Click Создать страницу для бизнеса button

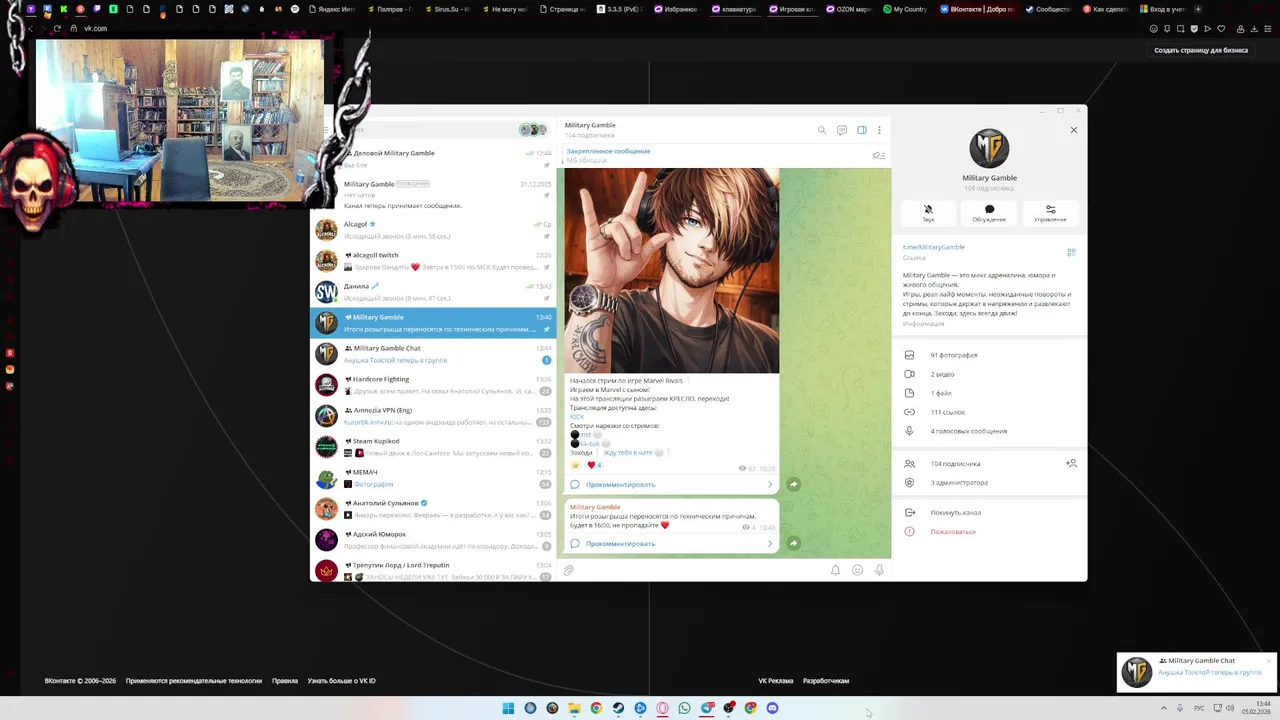[x=1201, y=50]
